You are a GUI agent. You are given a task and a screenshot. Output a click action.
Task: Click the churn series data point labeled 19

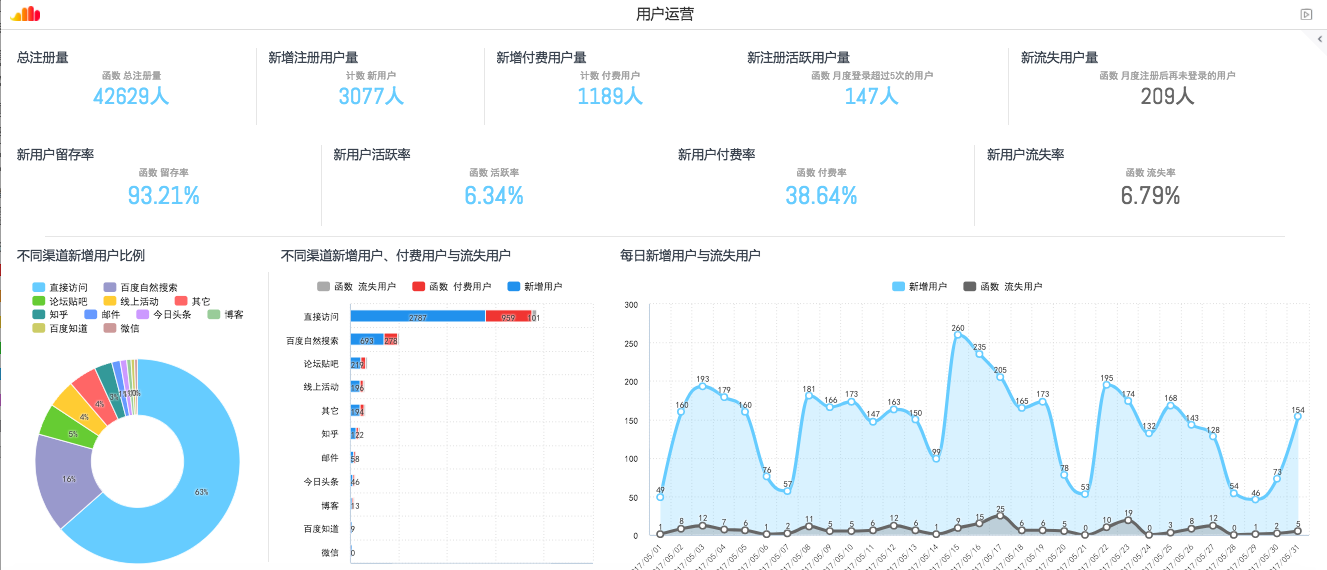[x=1128, y=520]
